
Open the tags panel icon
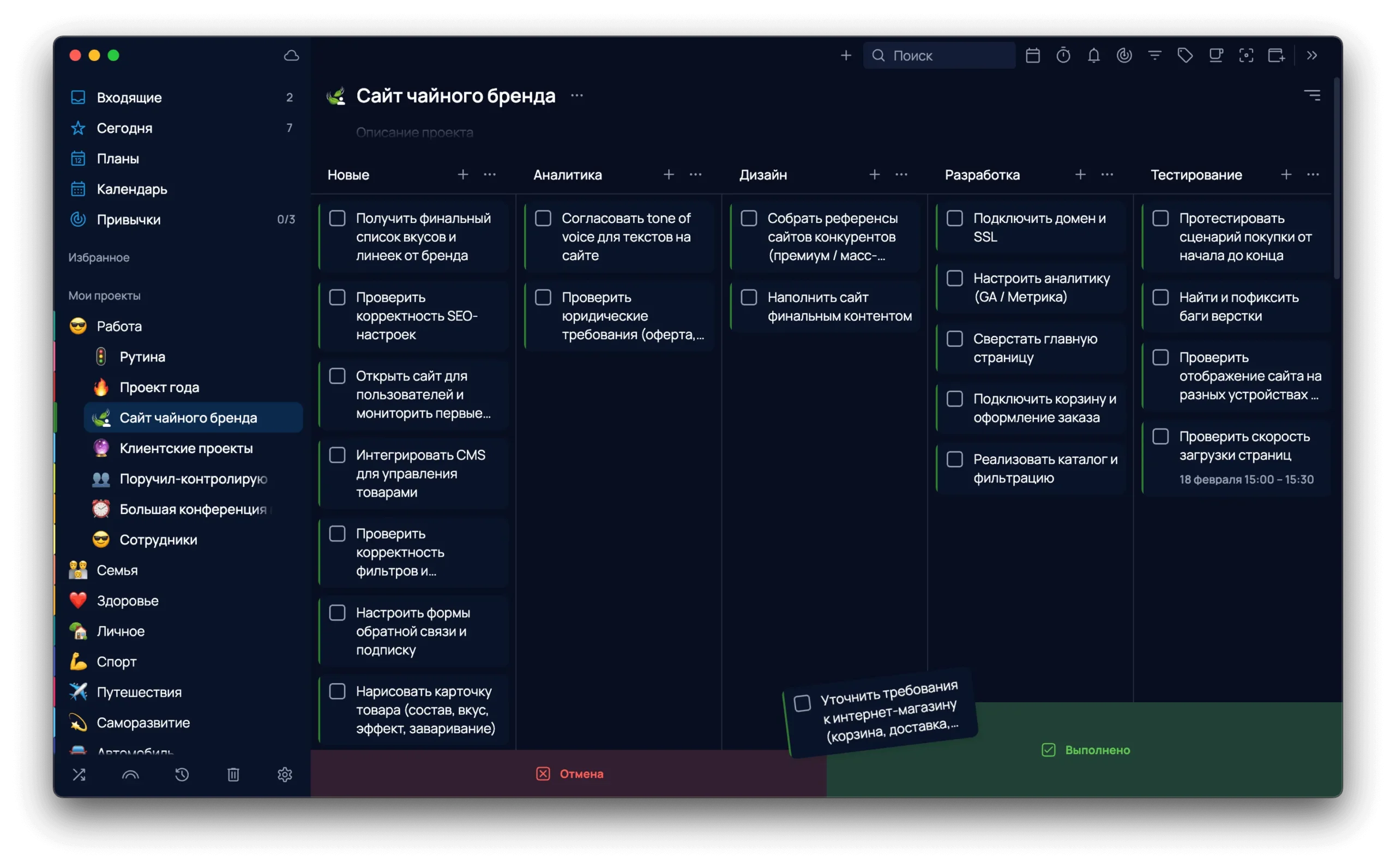click(1185, 55)
